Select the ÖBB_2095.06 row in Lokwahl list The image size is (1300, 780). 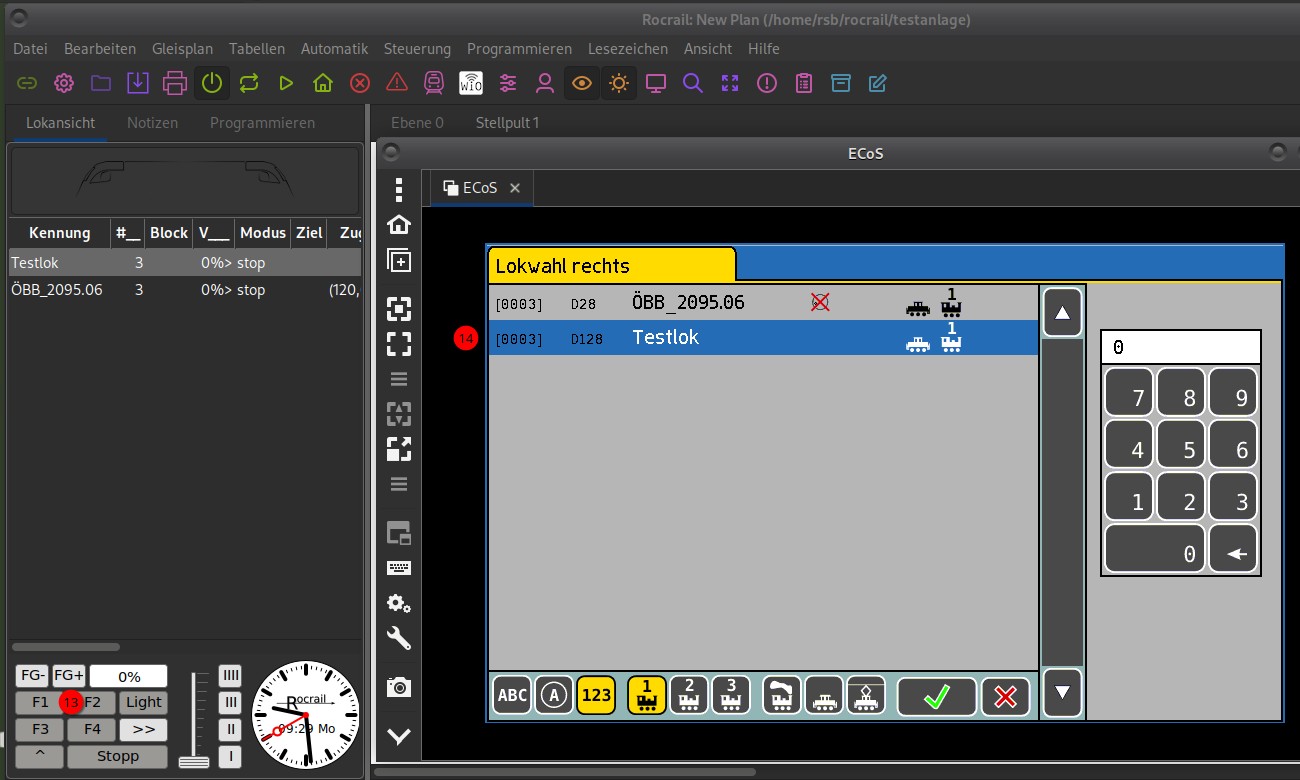[762, 302]
